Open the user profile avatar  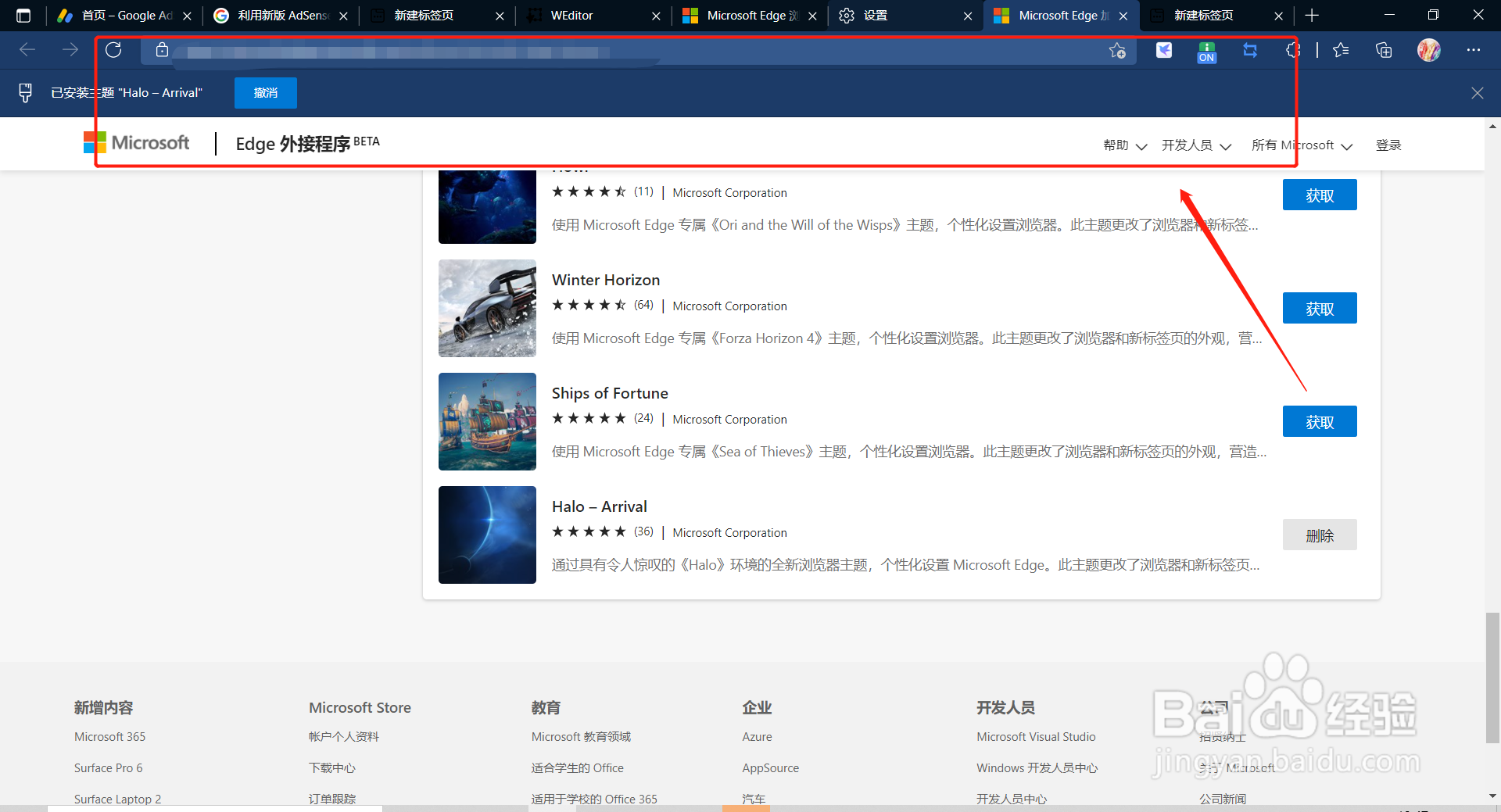1429,50
